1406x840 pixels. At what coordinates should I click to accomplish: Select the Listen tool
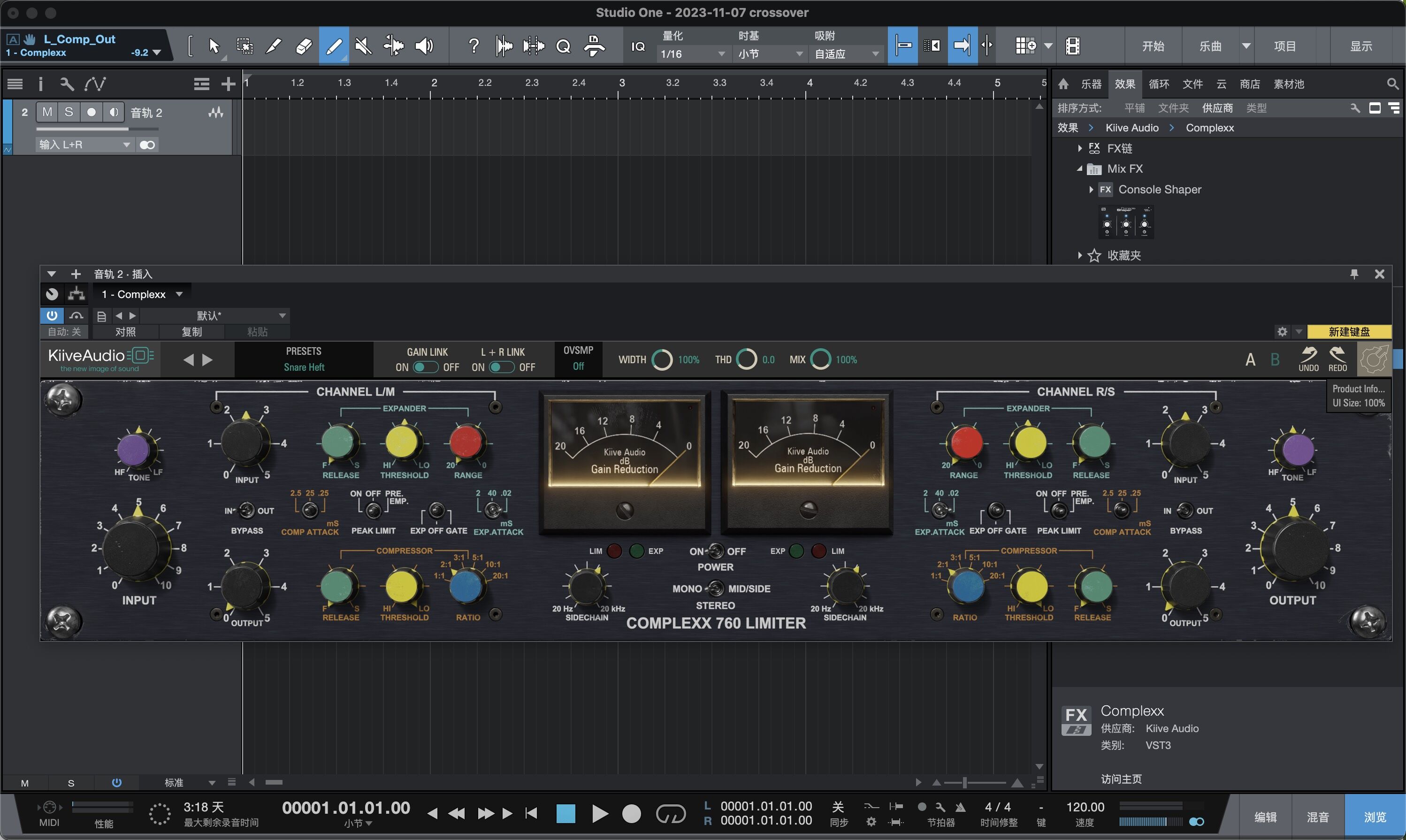[425, 46]
